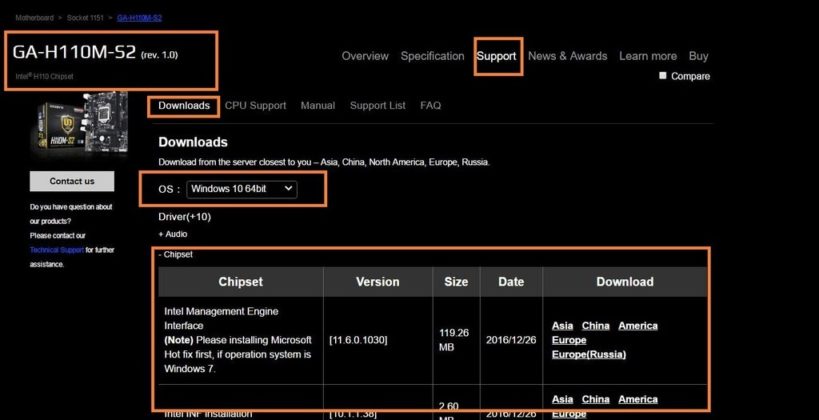Go to the Specification tab
Viewport: 819px width, 420px height.
(432, 56)
